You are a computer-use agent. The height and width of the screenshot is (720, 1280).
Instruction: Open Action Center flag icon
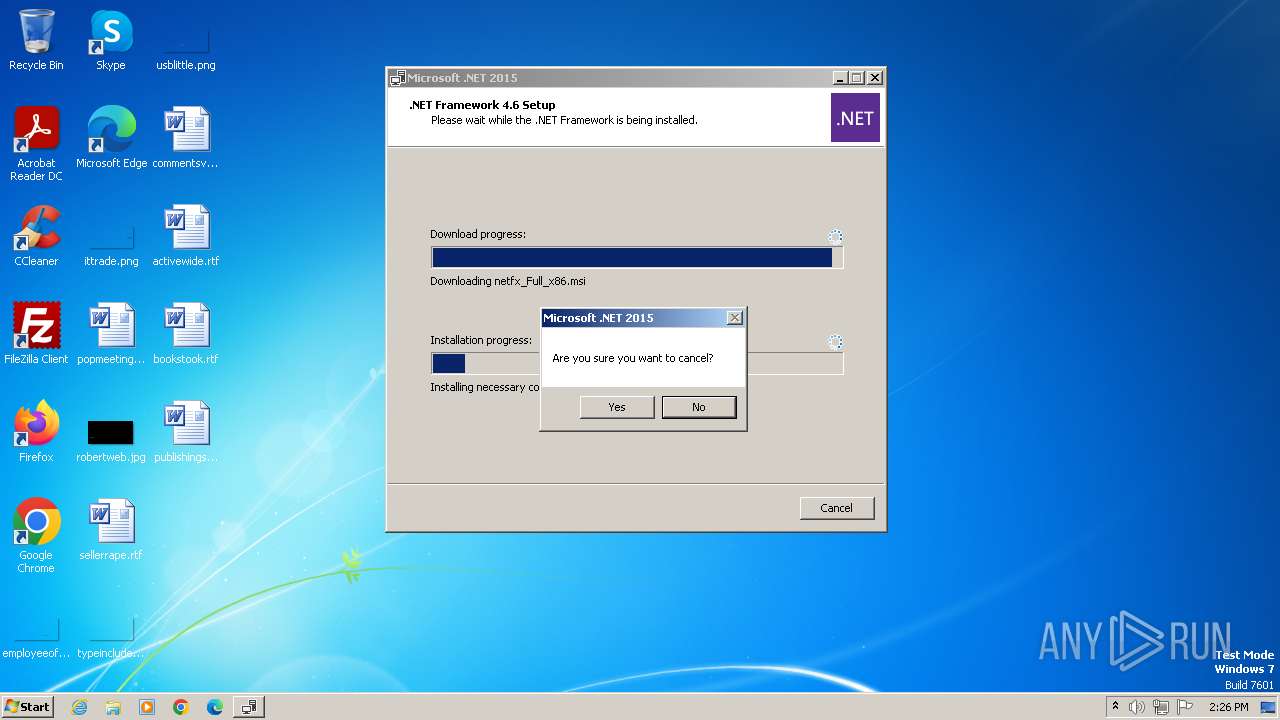point(1185,707)
